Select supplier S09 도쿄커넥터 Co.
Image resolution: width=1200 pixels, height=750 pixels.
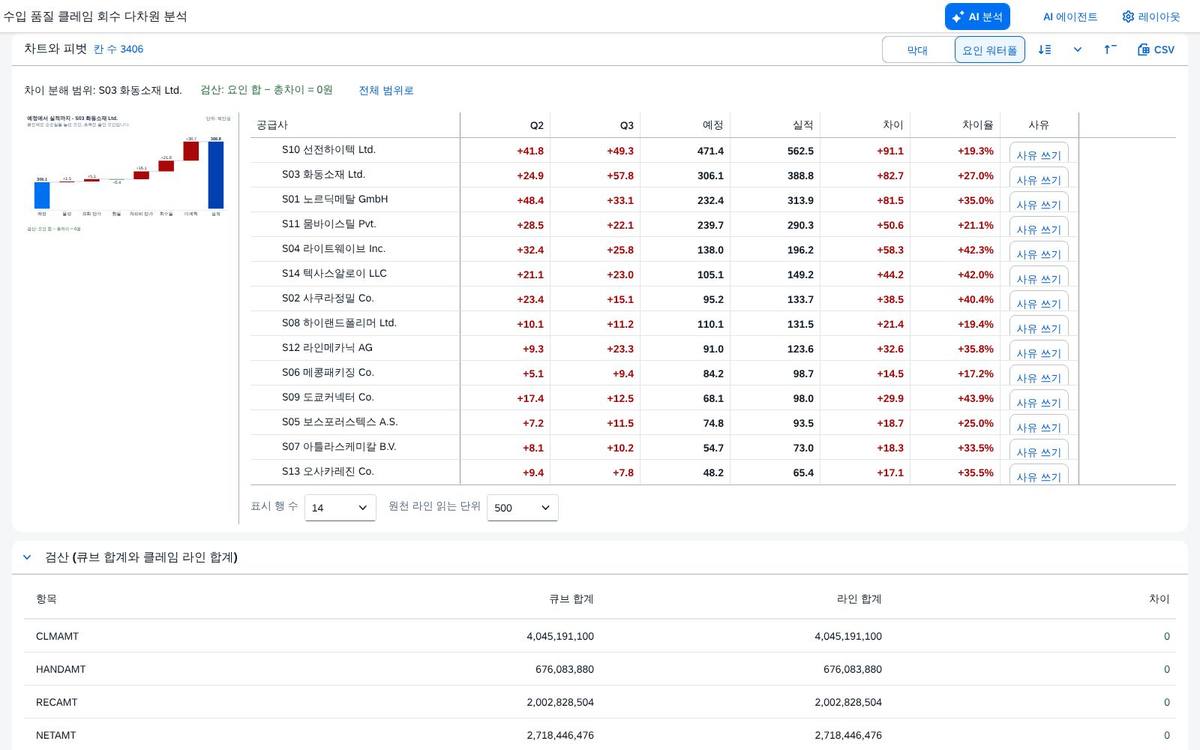[328, 397]
